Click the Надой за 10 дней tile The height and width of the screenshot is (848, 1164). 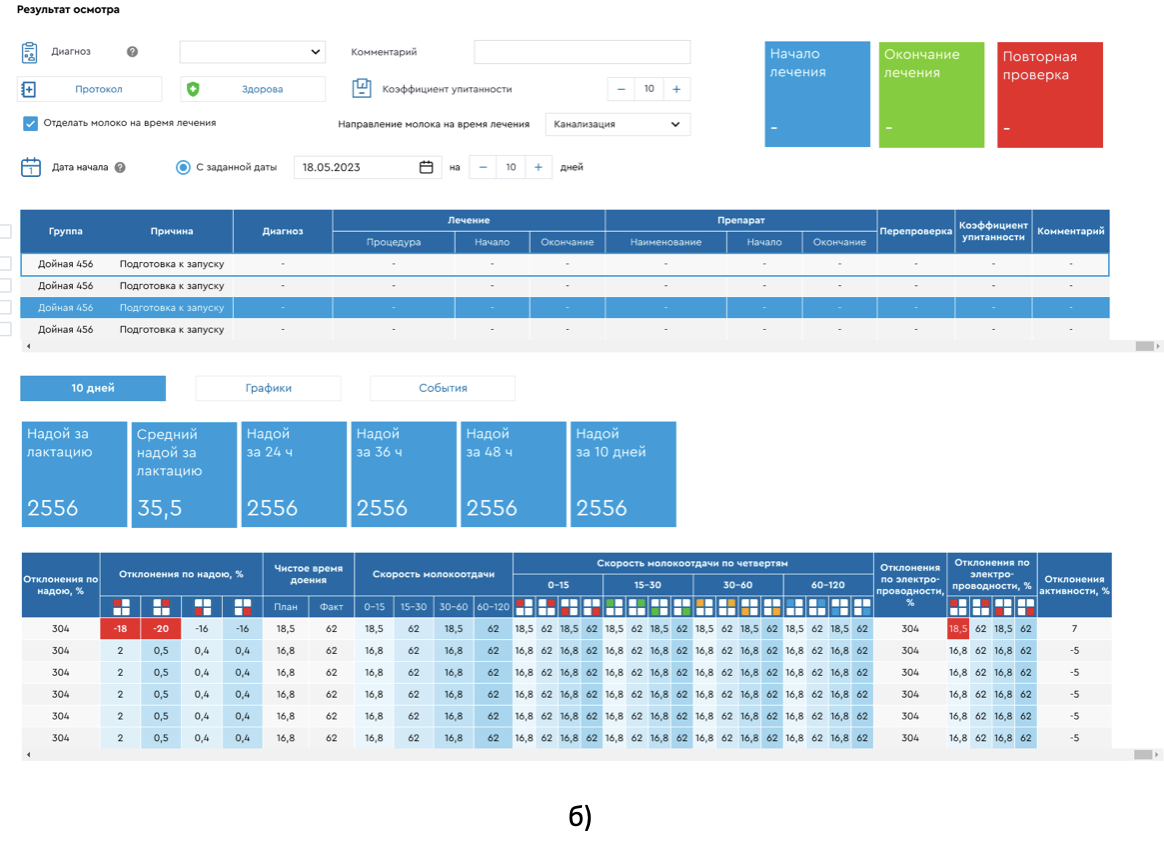[623, 474]
